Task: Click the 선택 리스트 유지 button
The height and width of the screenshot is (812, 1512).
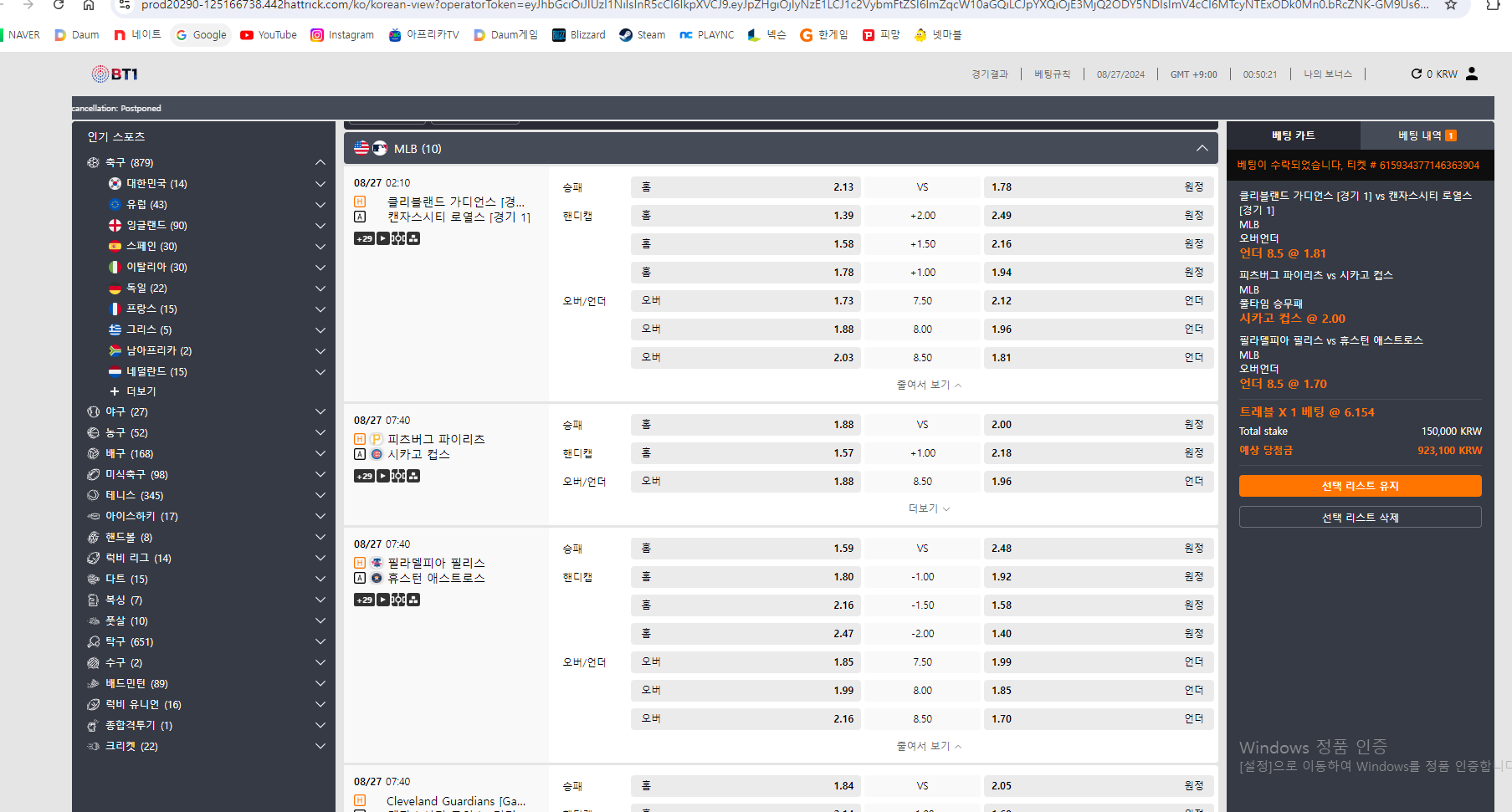Action: [x=1360, y=486]
